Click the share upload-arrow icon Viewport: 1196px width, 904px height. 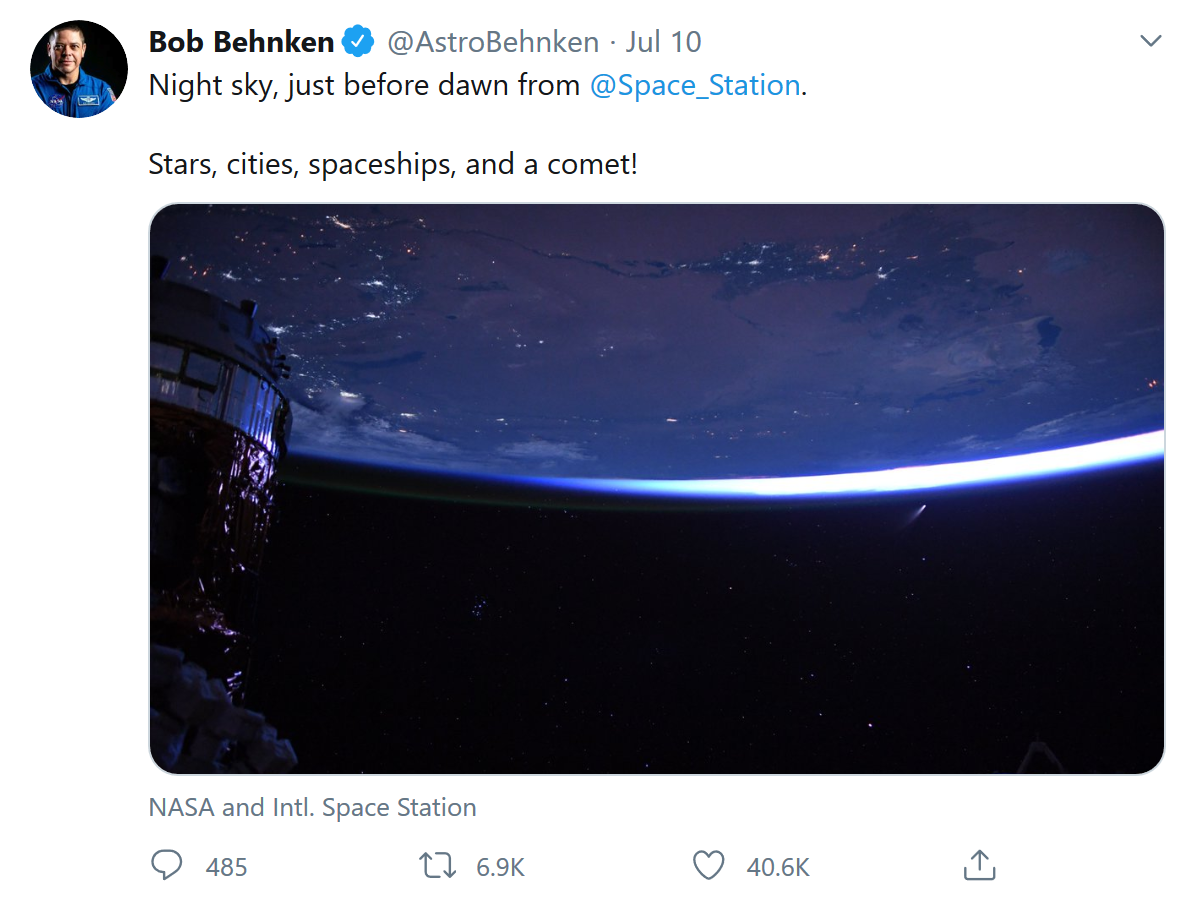click(x=979, y=865)
